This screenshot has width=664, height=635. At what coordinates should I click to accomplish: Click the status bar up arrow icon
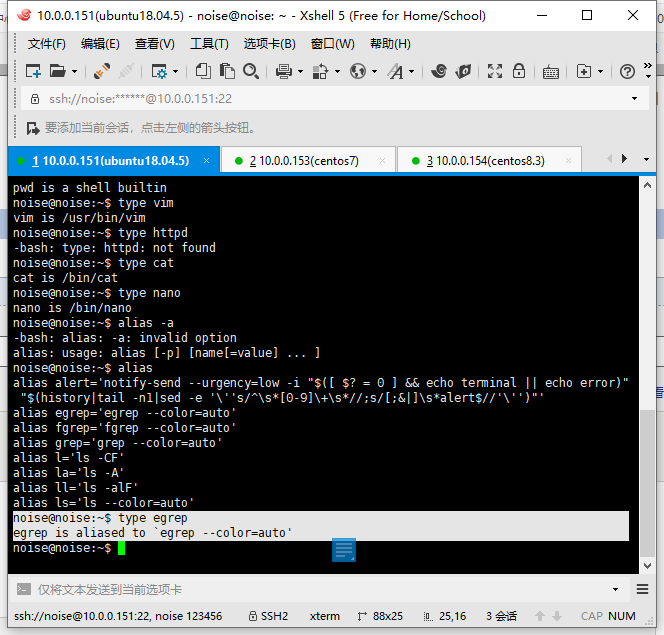pyautogui.click(x=540, y=616)
